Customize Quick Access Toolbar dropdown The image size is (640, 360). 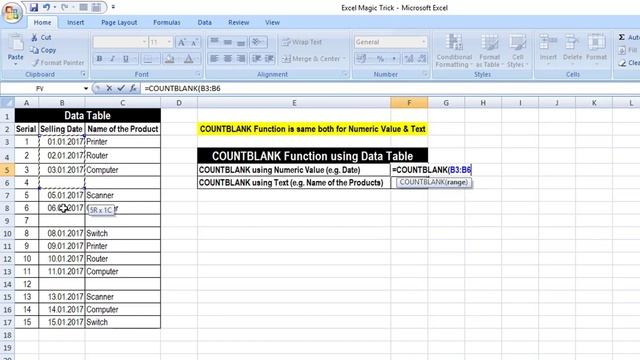tap(113, 7)
